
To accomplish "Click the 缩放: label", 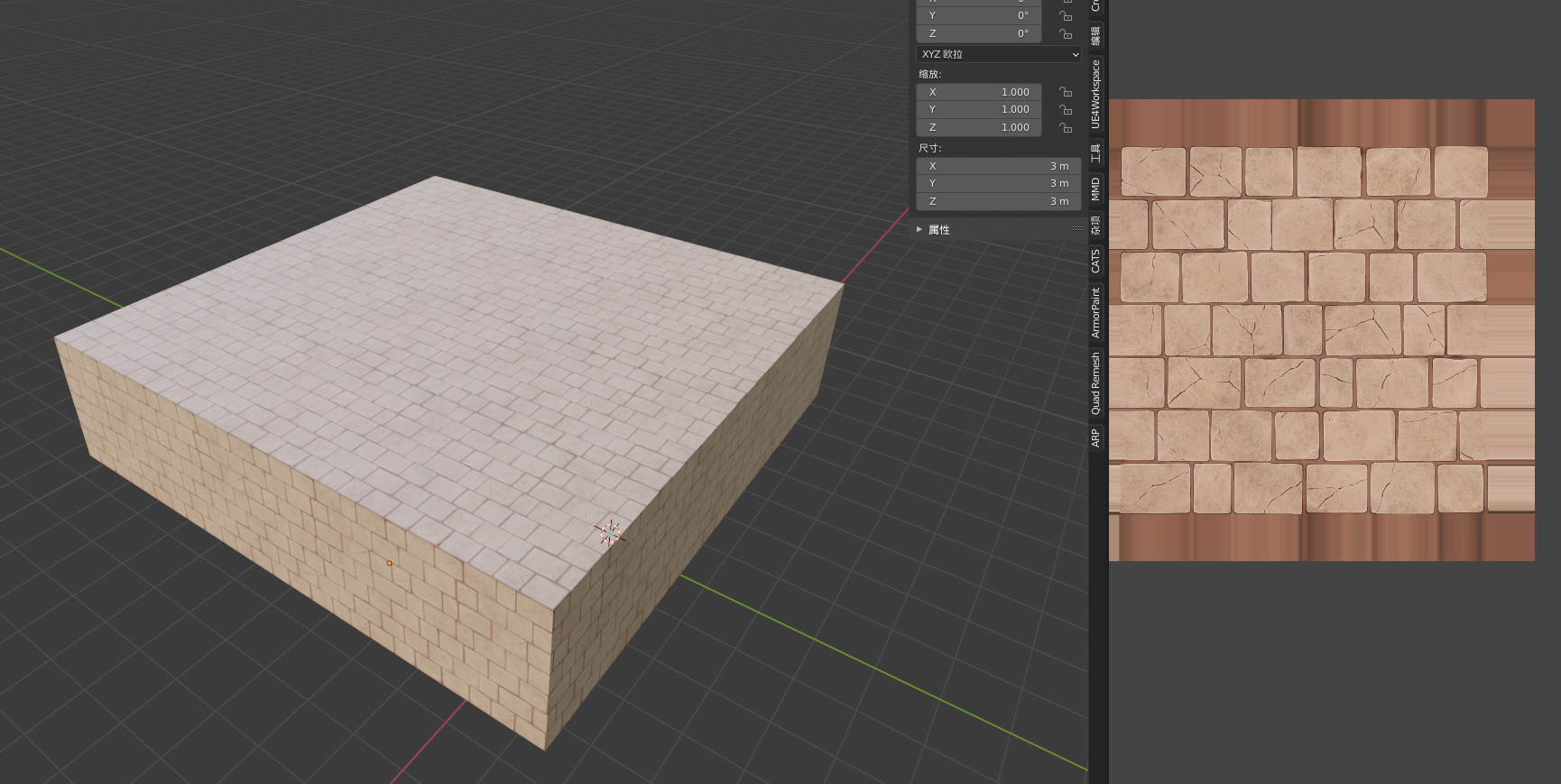I will [x=929, y=74].
